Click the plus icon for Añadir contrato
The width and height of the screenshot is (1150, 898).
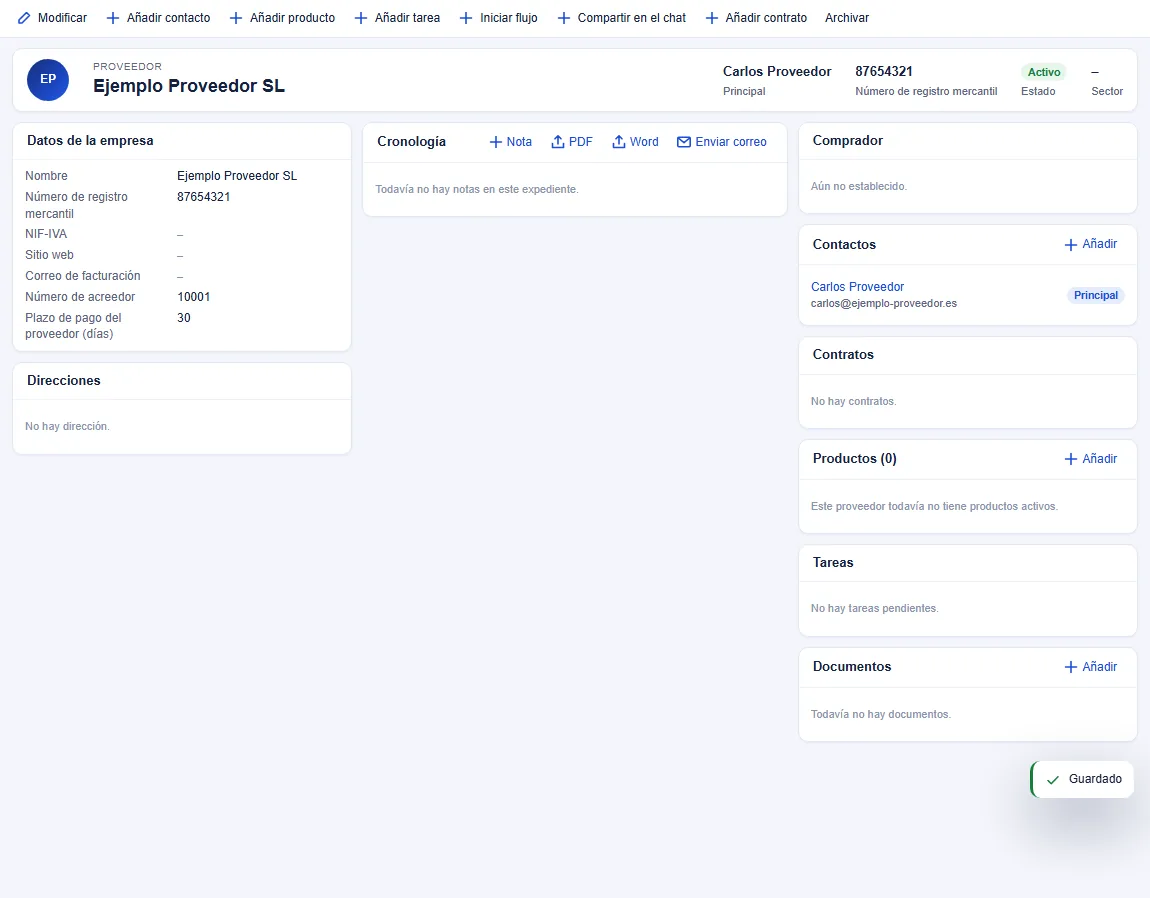(x=712, y=18)
